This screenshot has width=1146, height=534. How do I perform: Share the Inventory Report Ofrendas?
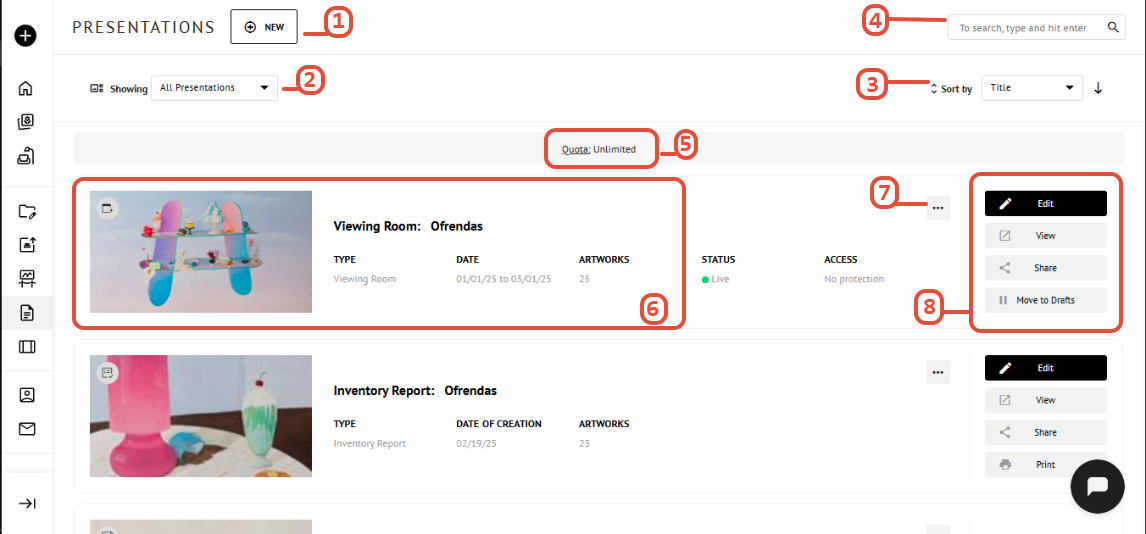pos(1045,432)
